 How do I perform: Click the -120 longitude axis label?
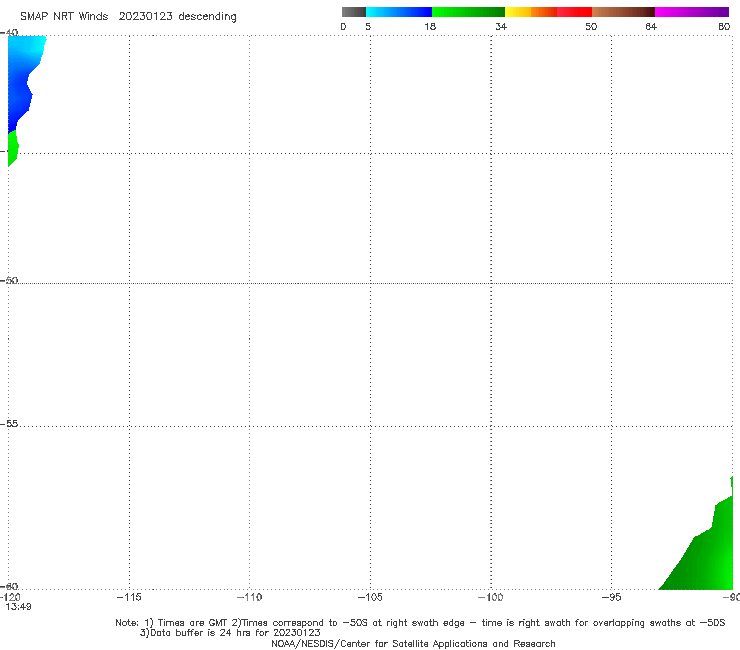[x=10, y=597]
